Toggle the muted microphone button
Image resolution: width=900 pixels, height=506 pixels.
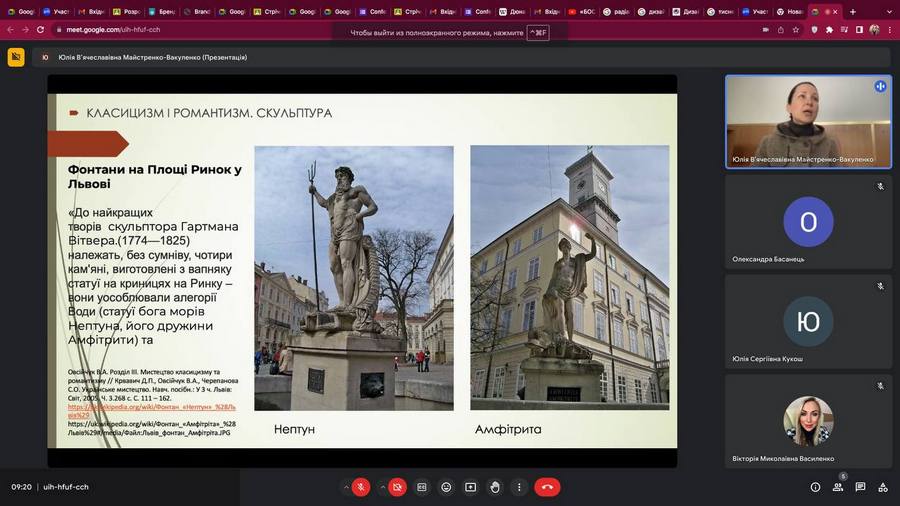[361, 487]
